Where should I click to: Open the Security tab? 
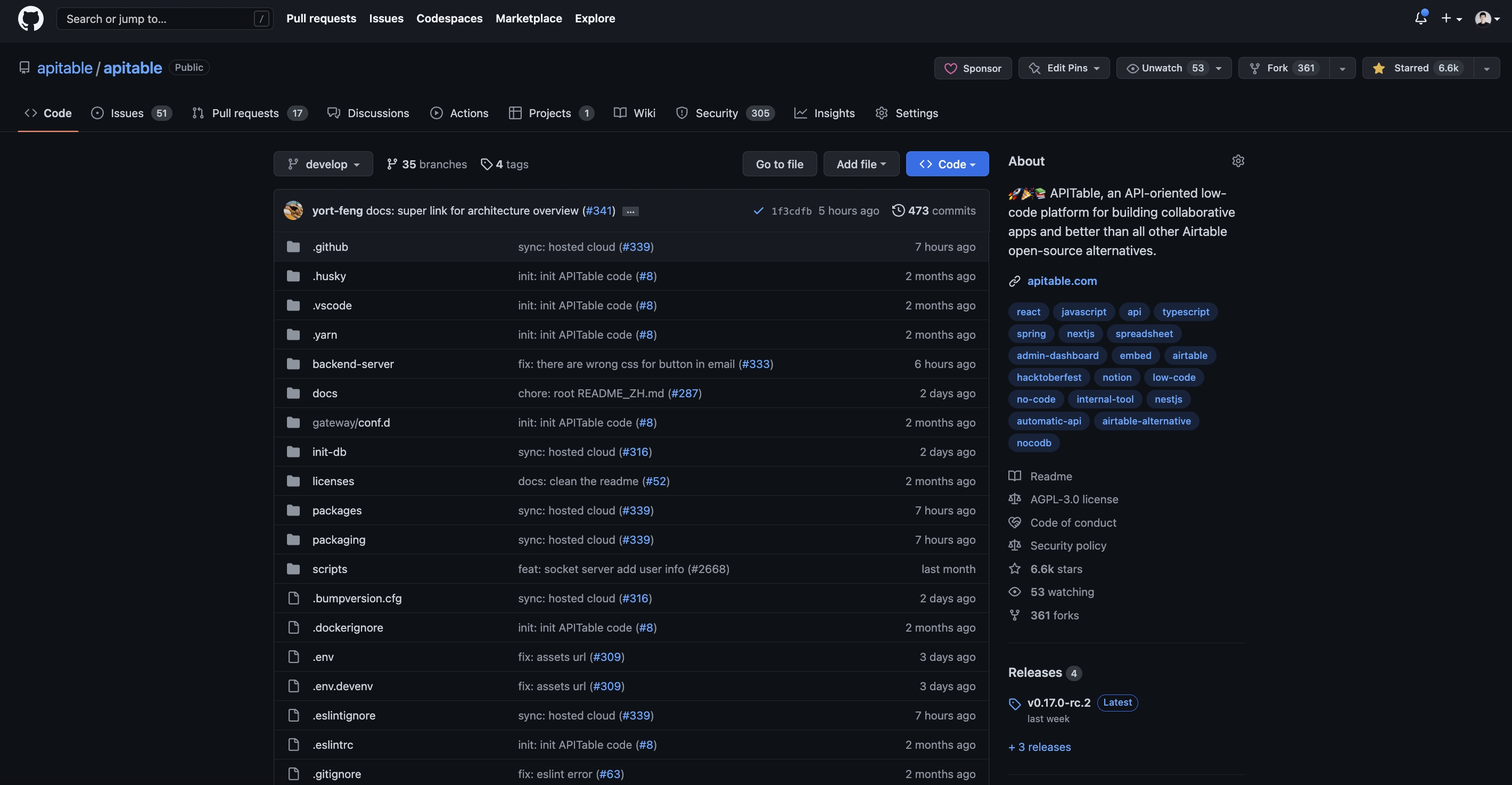[x=725, y=113]
